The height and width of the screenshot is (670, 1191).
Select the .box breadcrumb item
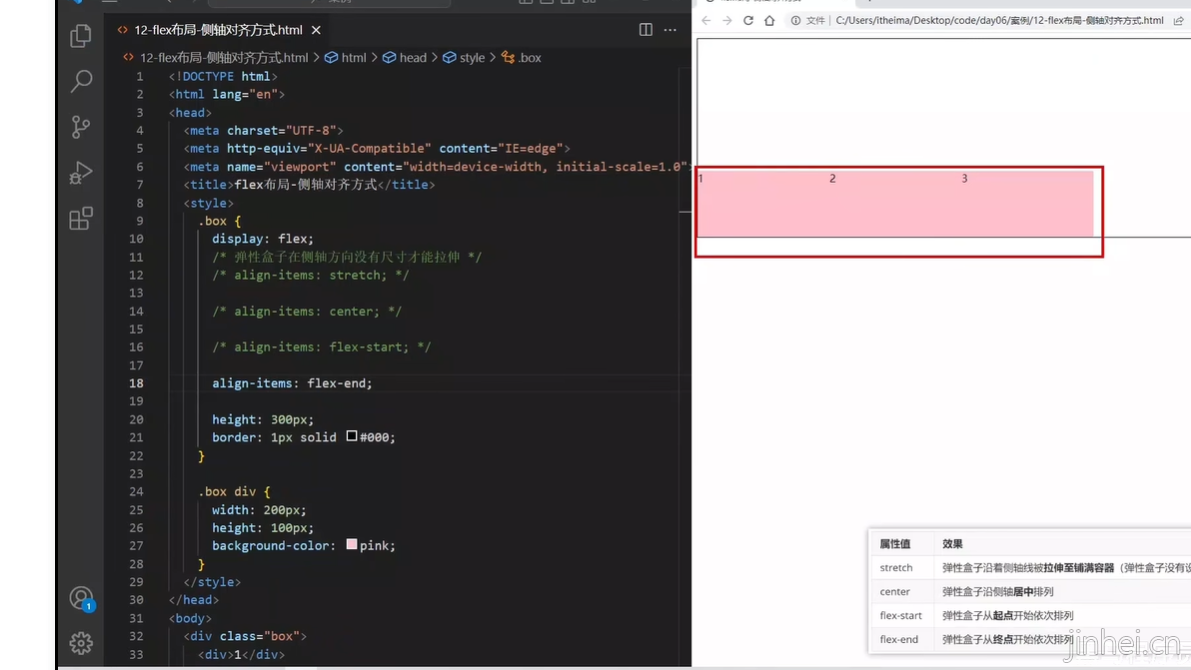(x=522, y=57)
